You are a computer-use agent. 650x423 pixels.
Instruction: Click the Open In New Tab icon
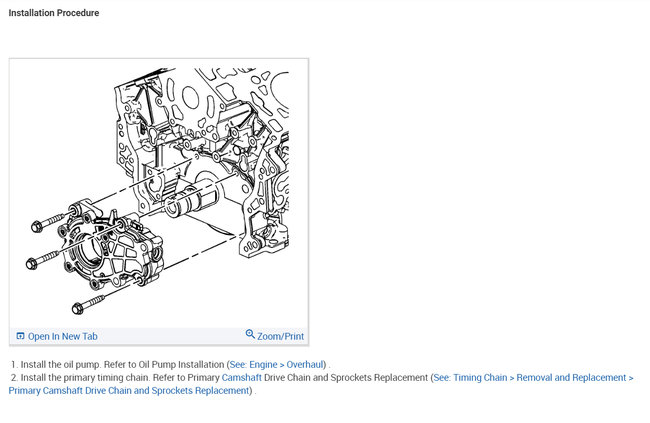(20, 336)
